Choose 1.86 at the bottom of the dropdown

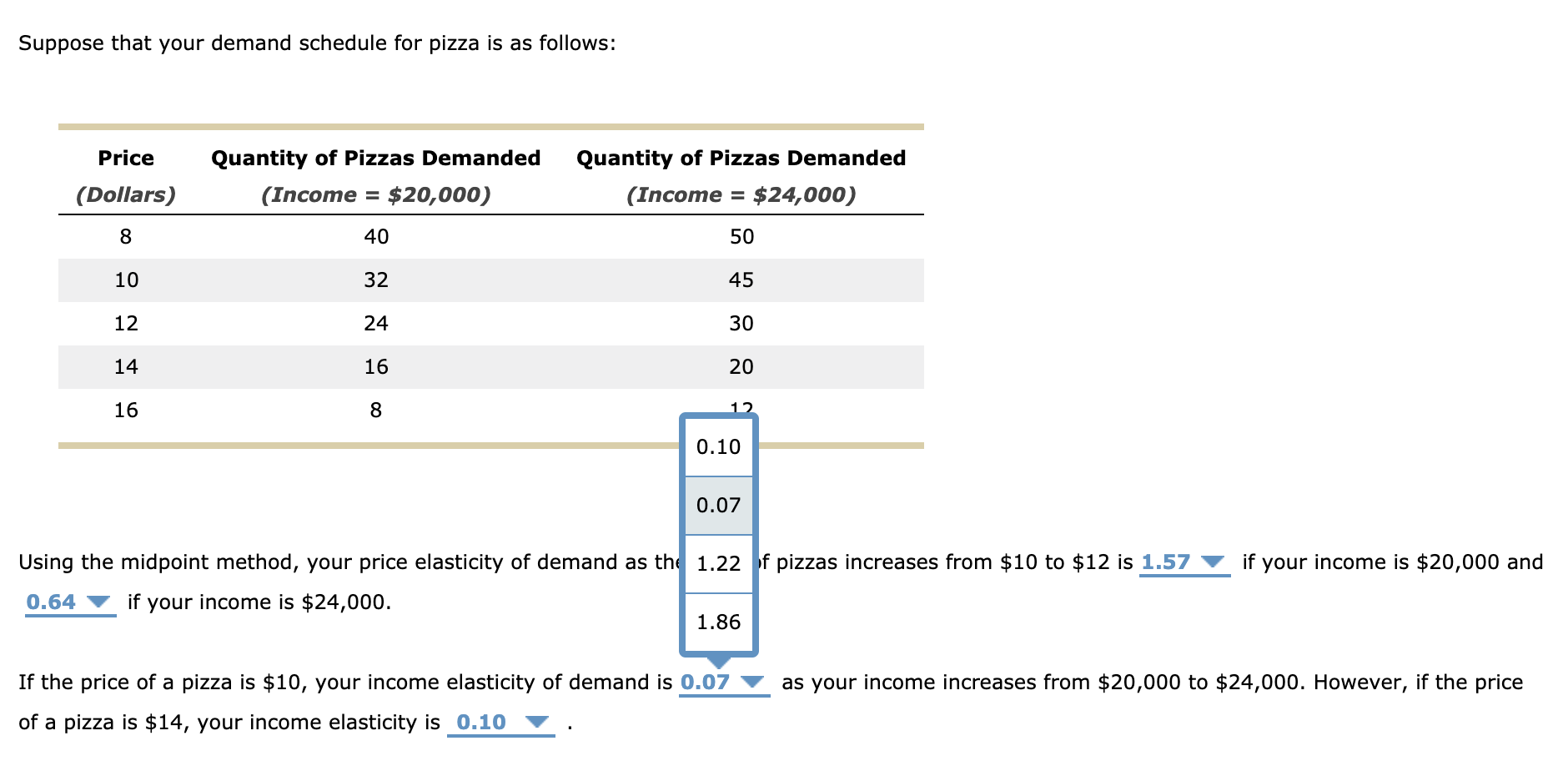tap(717, 621)
